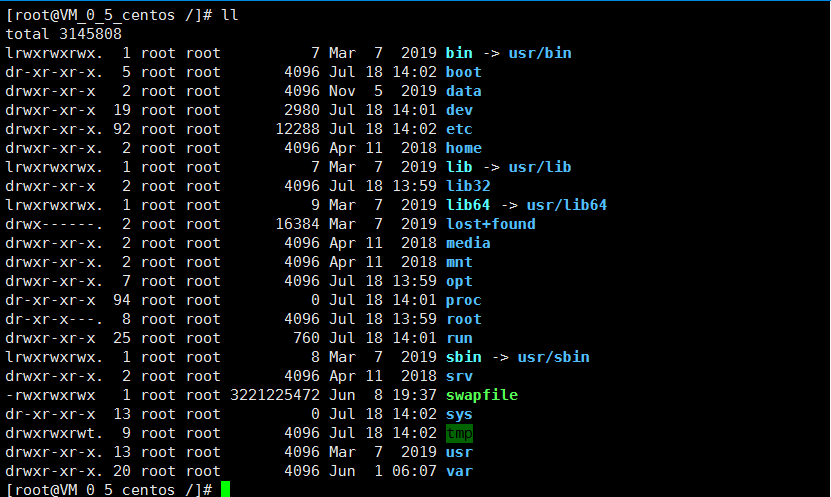Select the boot directory name

(464, 72)
